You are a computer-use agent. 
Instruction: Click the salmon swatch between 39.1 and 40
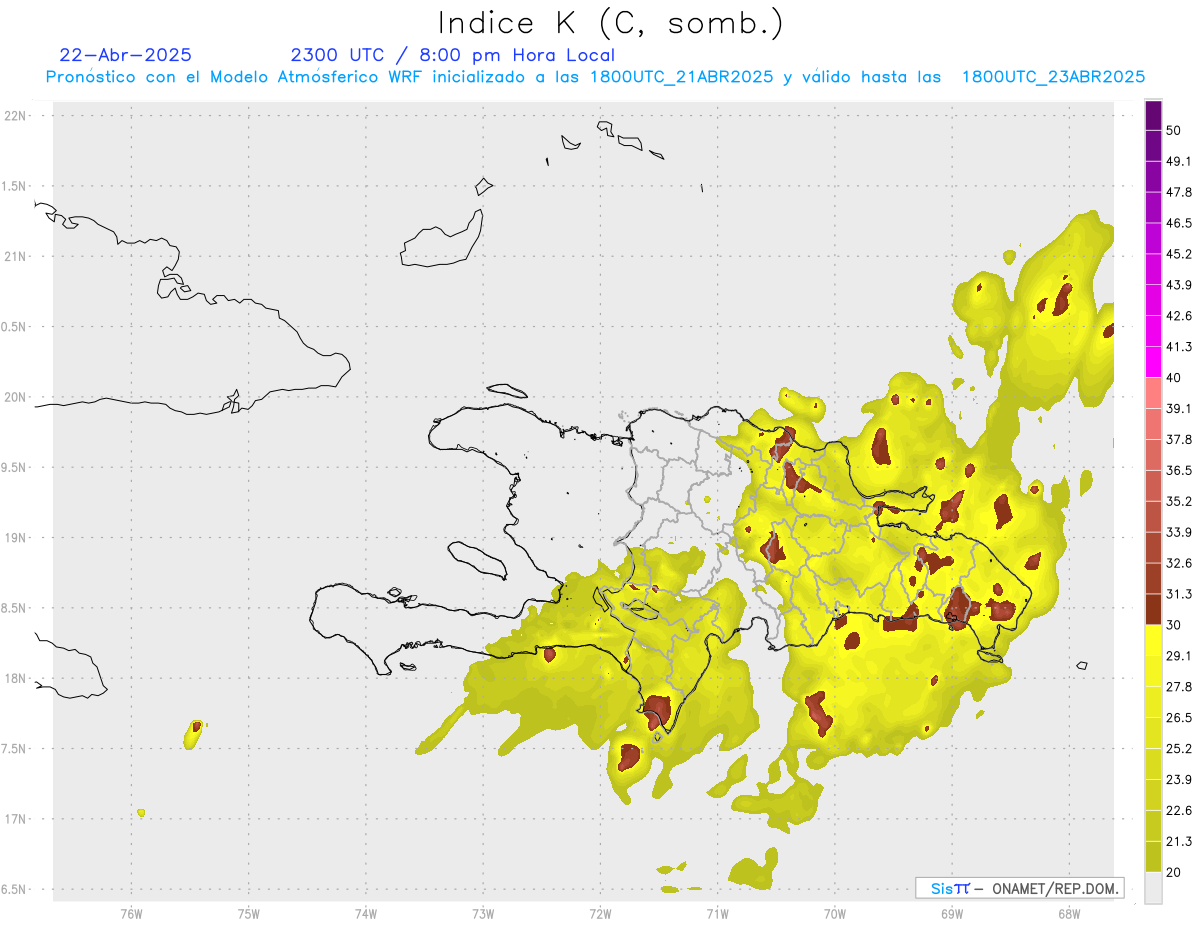coord(1154,393)
